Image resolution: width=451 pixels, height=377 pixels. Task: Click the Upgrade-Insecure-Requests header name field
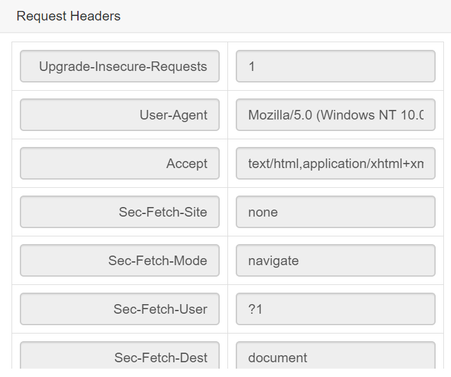[x=120, y=66]
